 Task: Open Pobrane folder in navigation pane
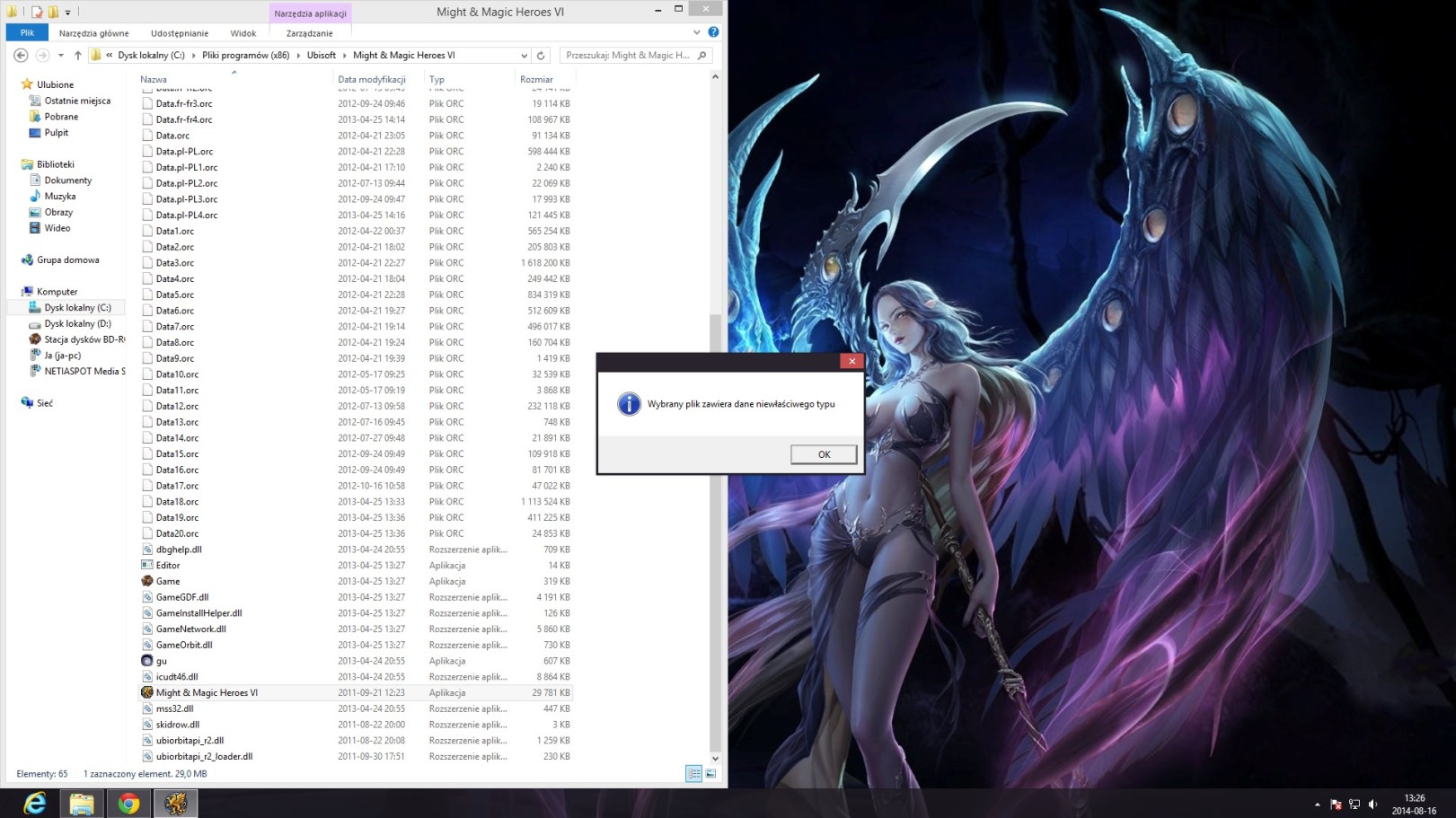coord(61,117)
